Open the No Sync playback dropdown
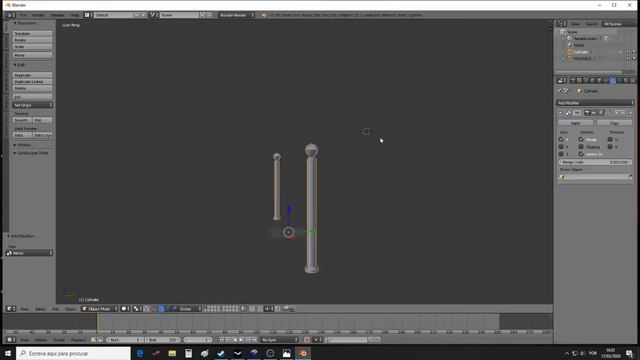The width and height of the screenshot is (640, 360). pos(280,340)
